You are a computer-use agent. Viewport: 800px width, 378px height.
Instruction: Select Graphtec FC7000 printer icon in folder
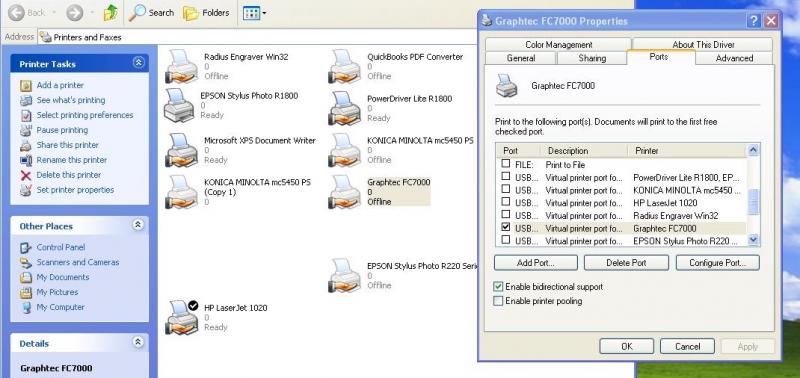tap(344, 192)
